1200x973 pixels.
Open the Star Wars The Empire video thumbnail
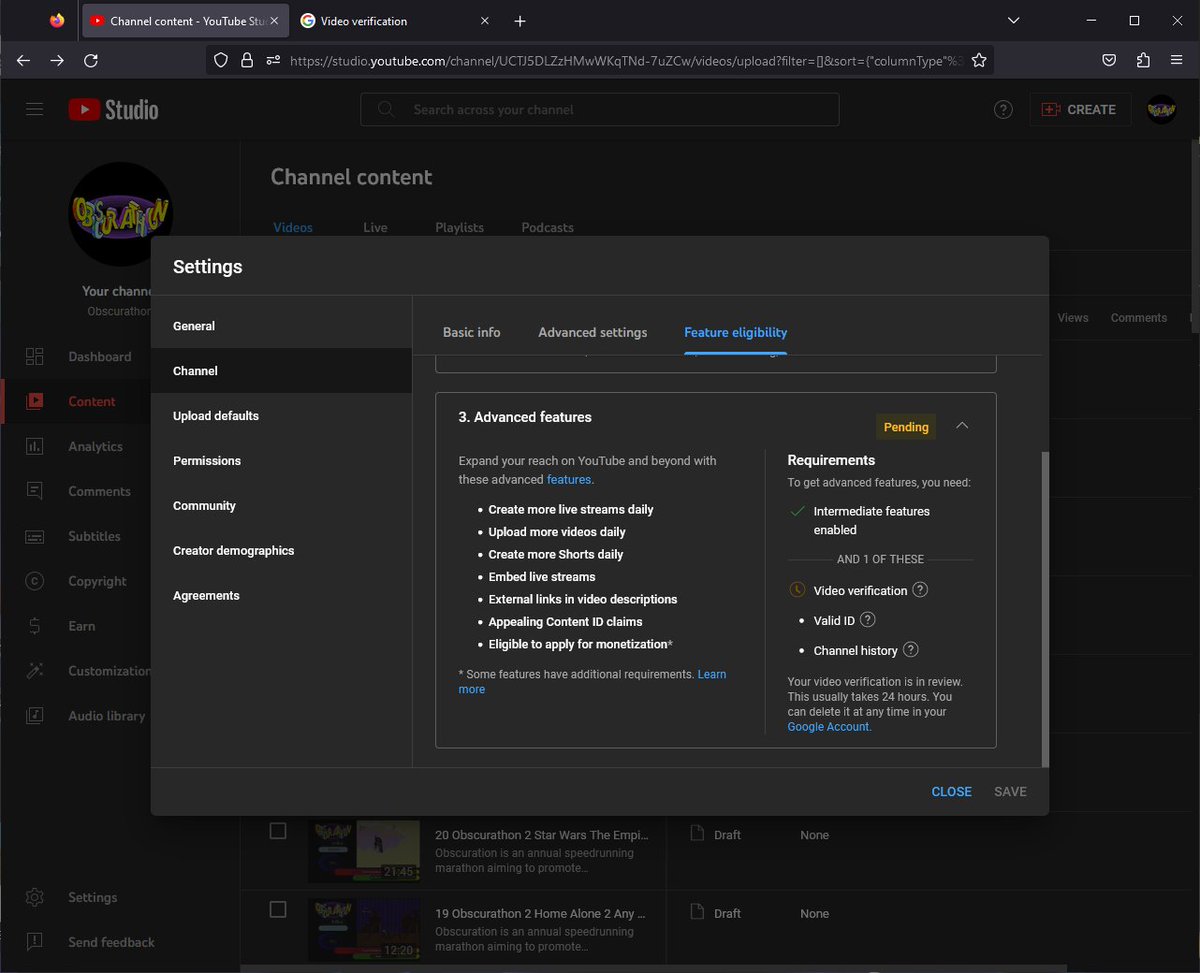click(x=364, y=851)
